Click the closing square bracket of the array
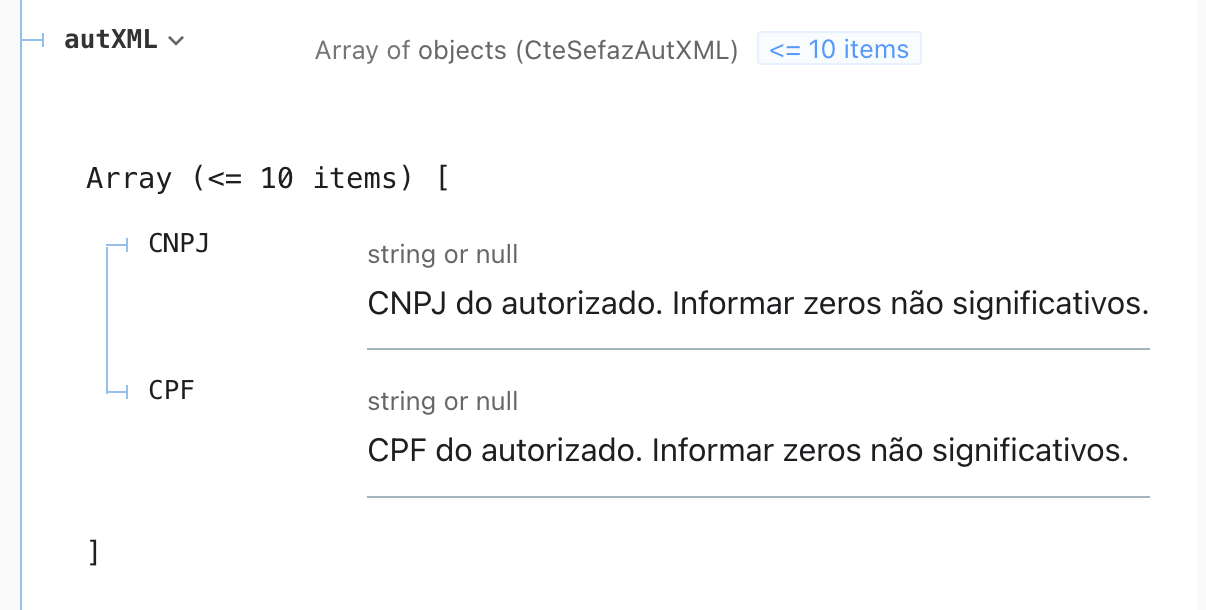 point(93,551)
